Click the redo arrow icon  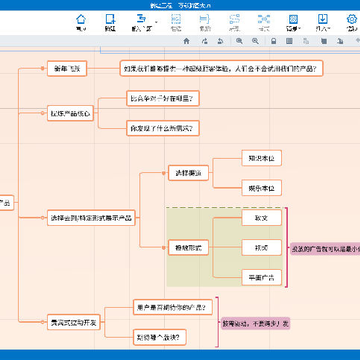205,41
